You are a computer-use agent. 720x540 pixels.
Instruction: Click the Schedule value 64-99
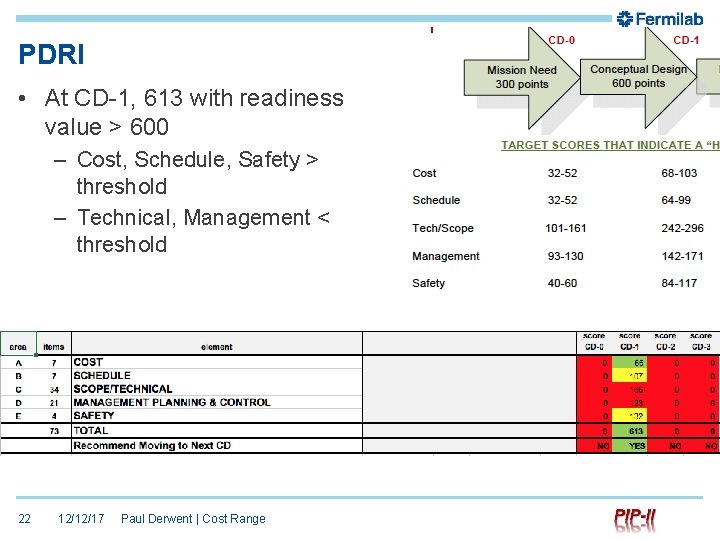click(x=675, y=200)
